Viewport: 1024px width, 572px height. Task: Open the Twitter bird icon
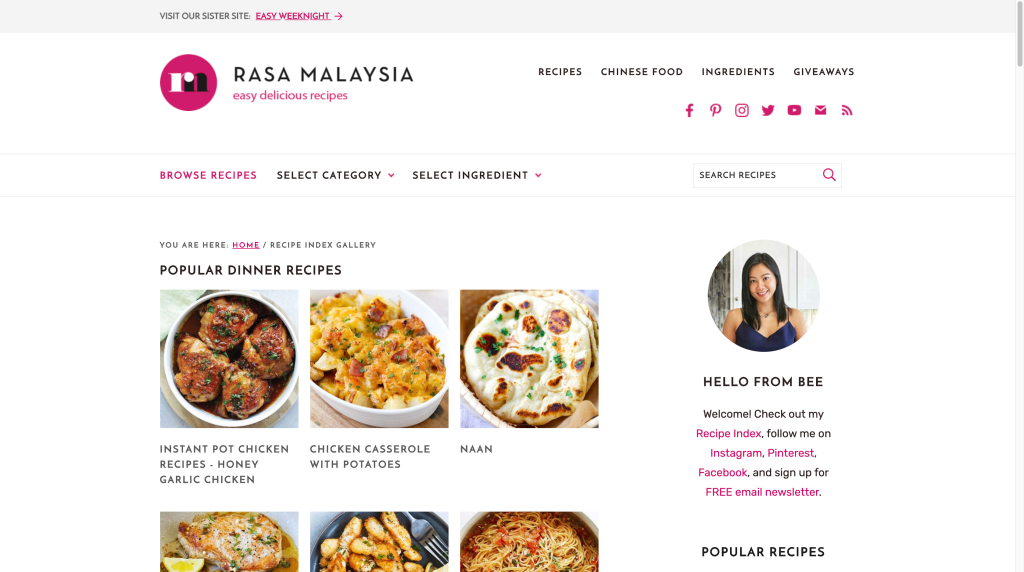768,110
